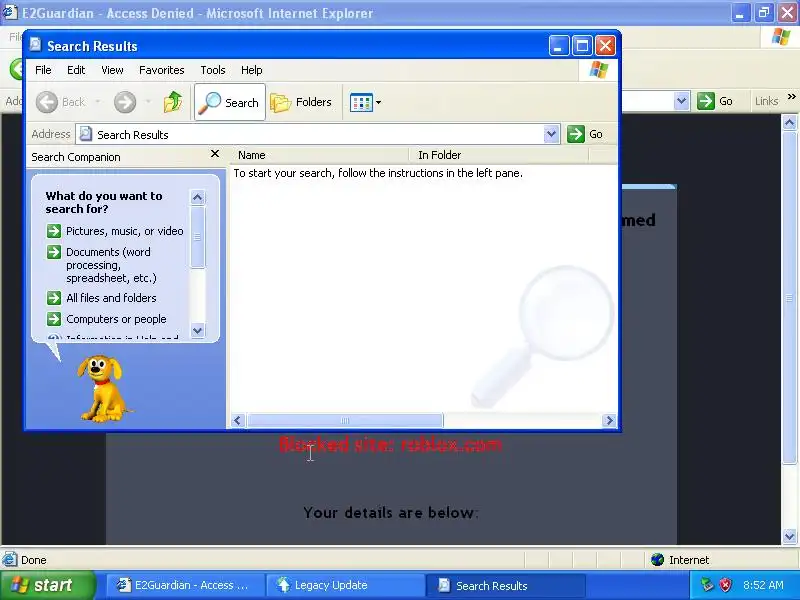Click results pane right scroll arrow

(609, 420)
